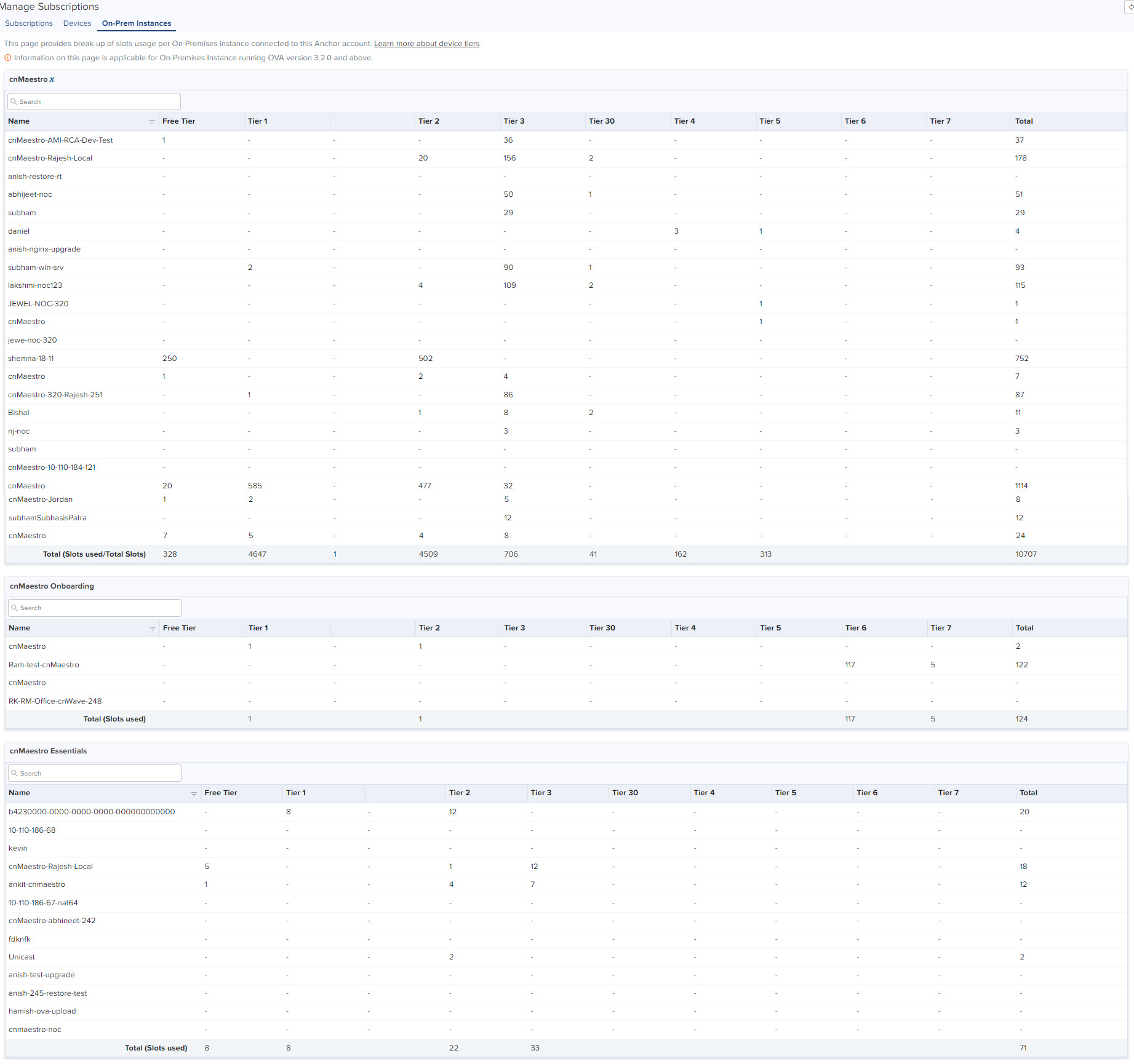The width and height of the screenshot is (1134, 1064).
Task: Focus the search box in the cnMaestro Essentials table
Action: click(x=95, y=773)
